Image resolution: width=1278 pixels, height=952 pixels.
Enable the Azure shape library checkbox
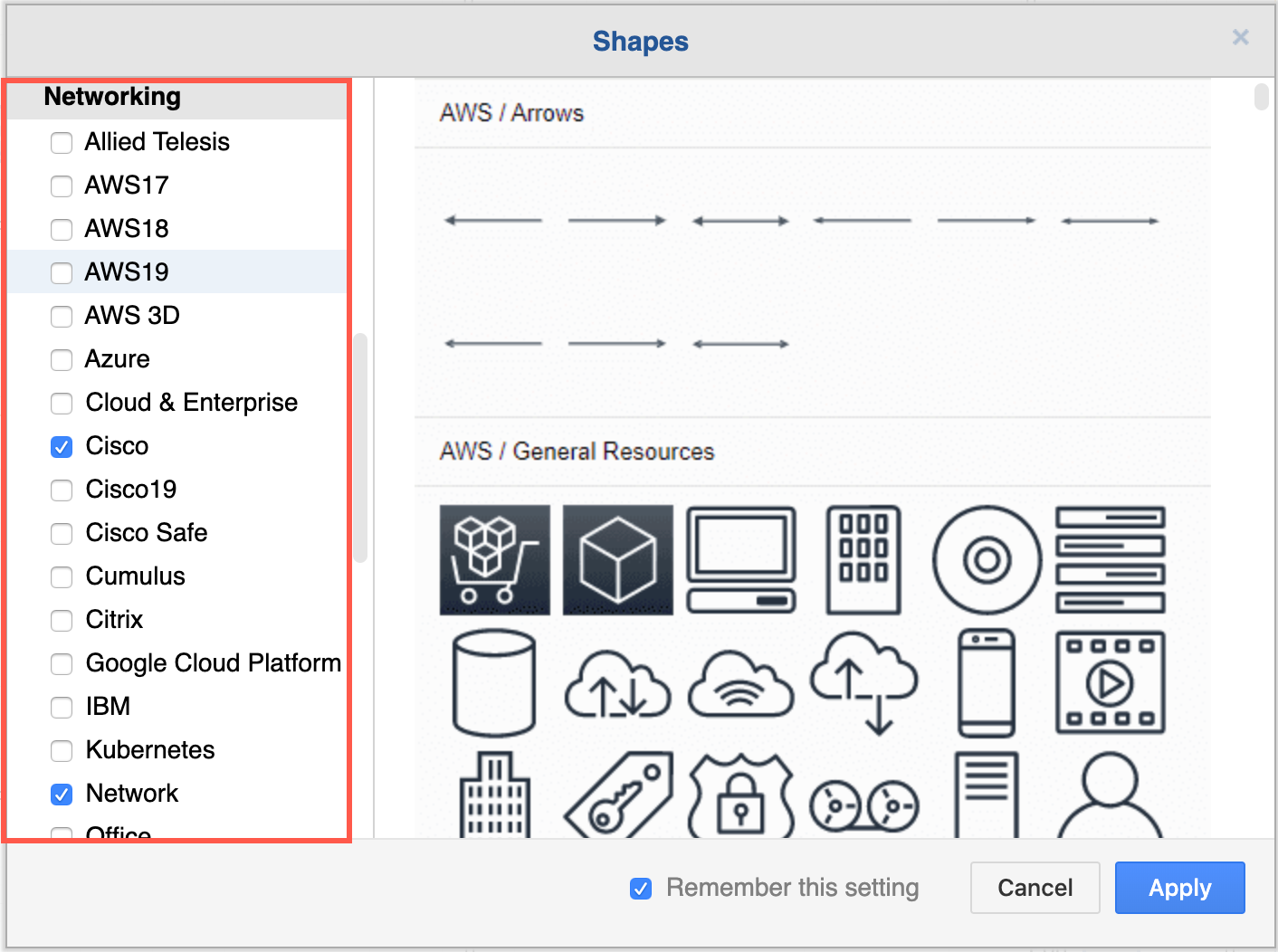coord(62,360)
